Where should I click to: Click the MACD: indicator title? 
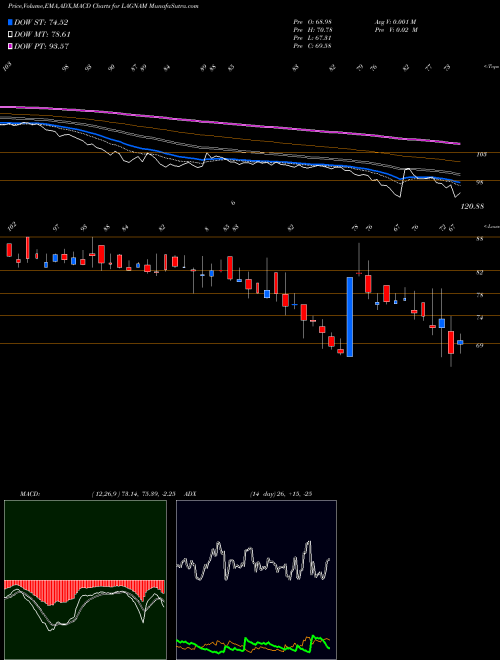pyautogui.click(x=29, y=494)
